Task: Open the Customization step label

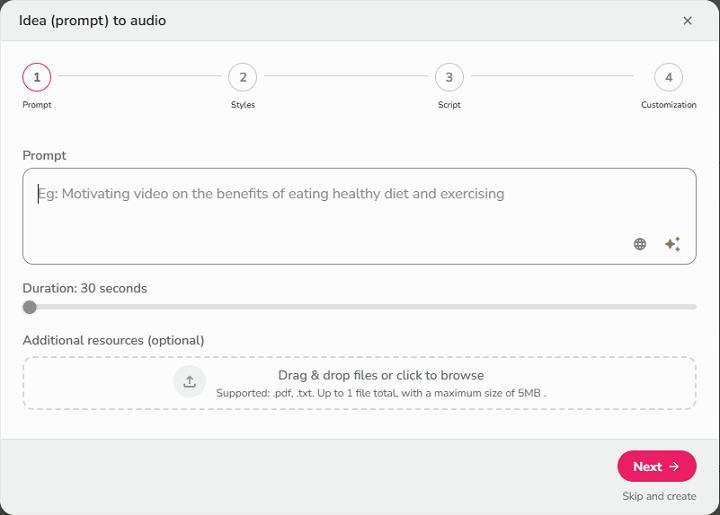Action: 668,105
